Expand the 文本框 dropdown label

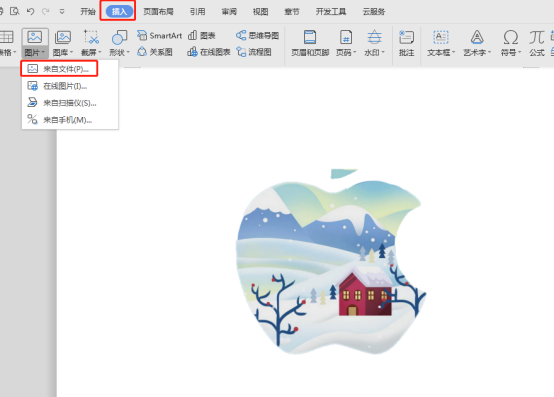pos(441,53)
